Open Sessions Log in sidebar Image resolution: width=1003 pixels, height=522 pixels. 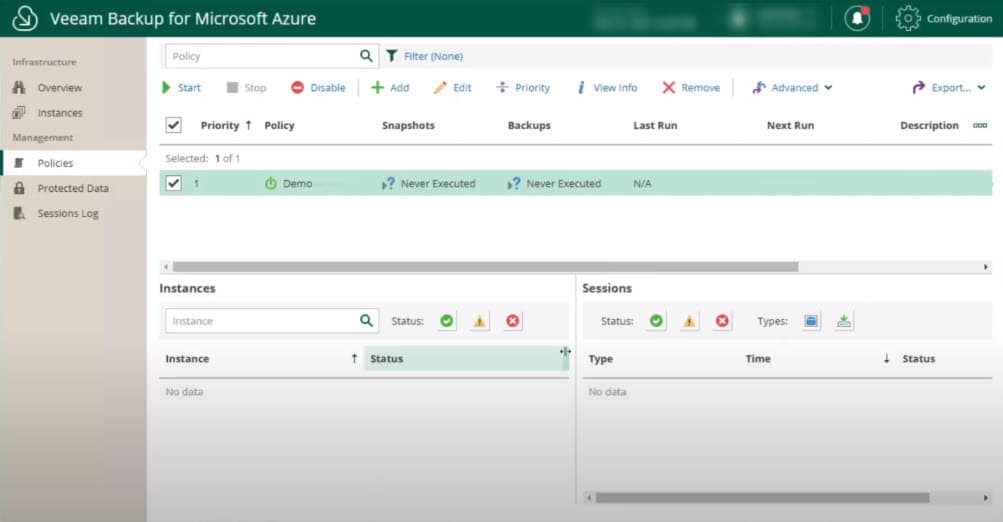pyautogui.click(x=68, y=213)
